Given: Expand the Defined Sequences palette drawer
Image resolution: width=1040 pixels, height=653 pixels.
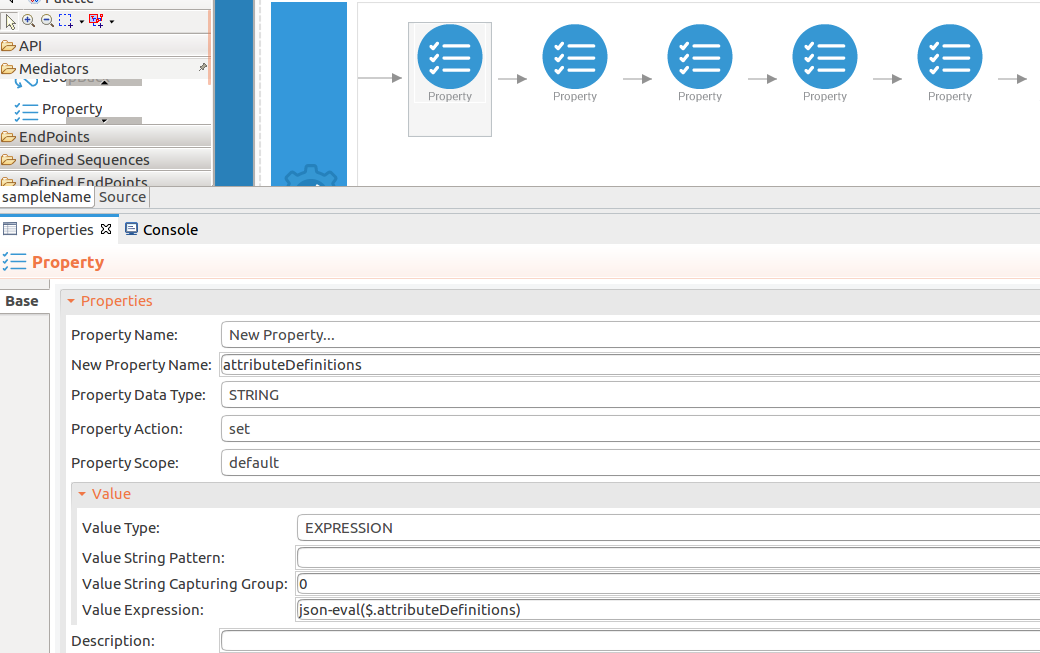Looking at the screenshot, I should 105,160.
